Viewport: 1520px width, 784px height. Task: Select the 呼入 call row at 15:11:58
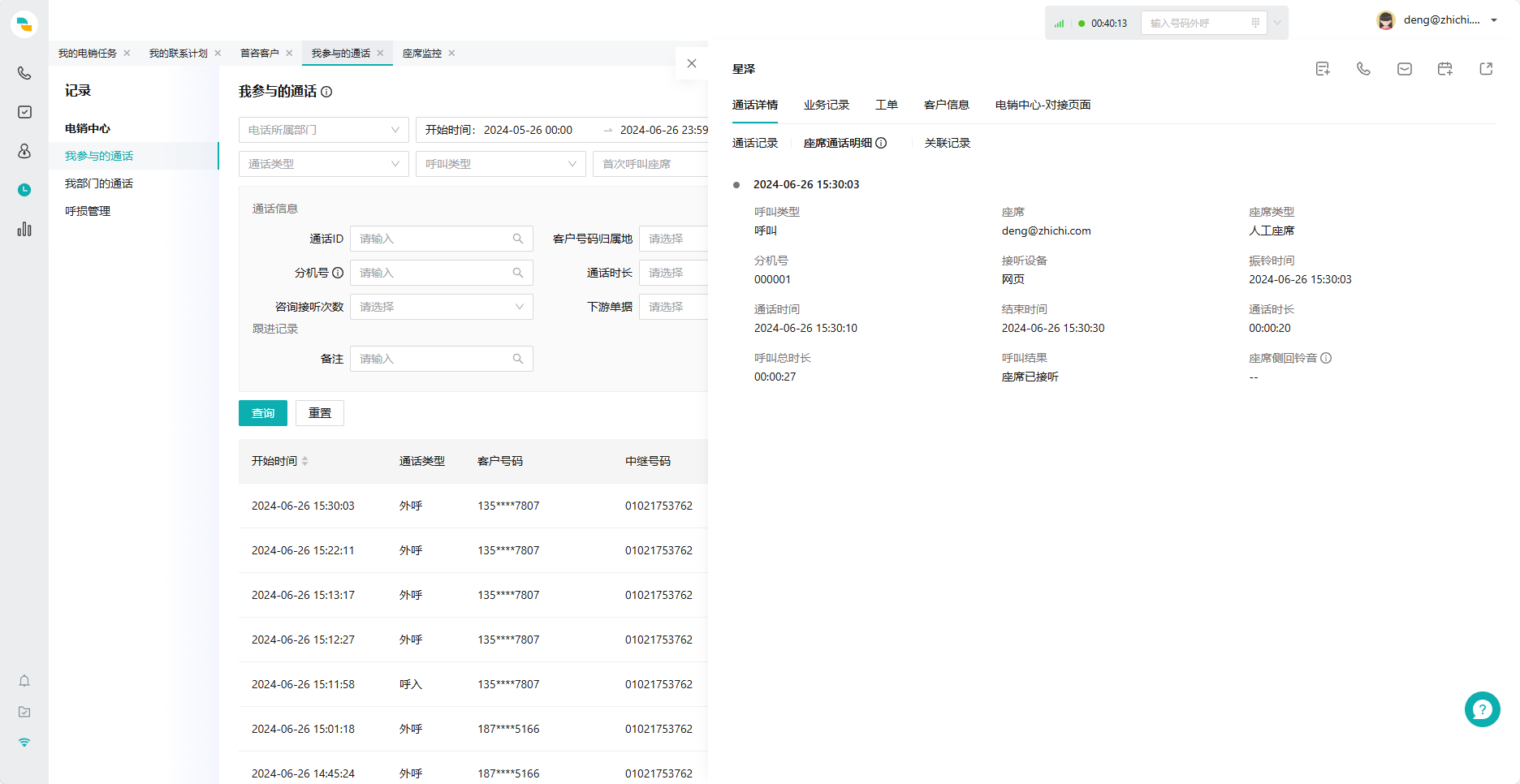tap(473, 684)
